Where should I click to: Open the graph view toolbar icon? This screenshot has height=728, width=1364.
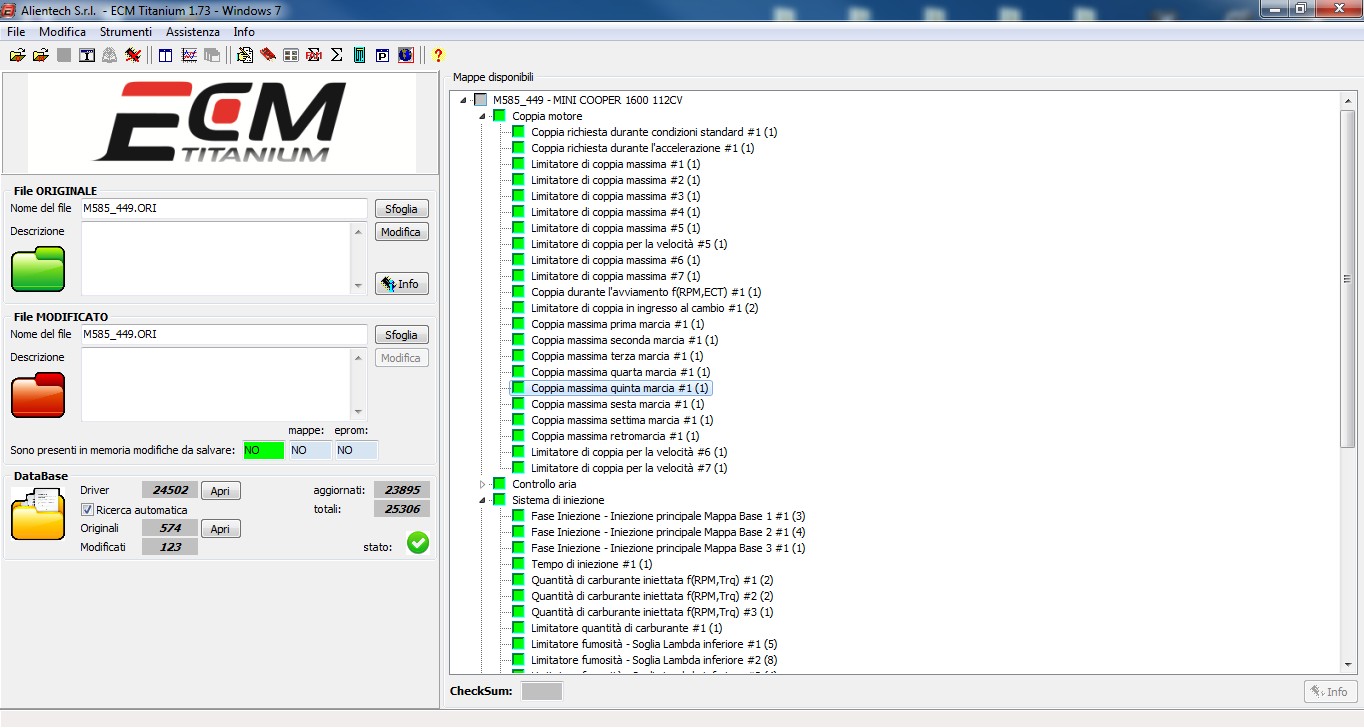point(189,55)
